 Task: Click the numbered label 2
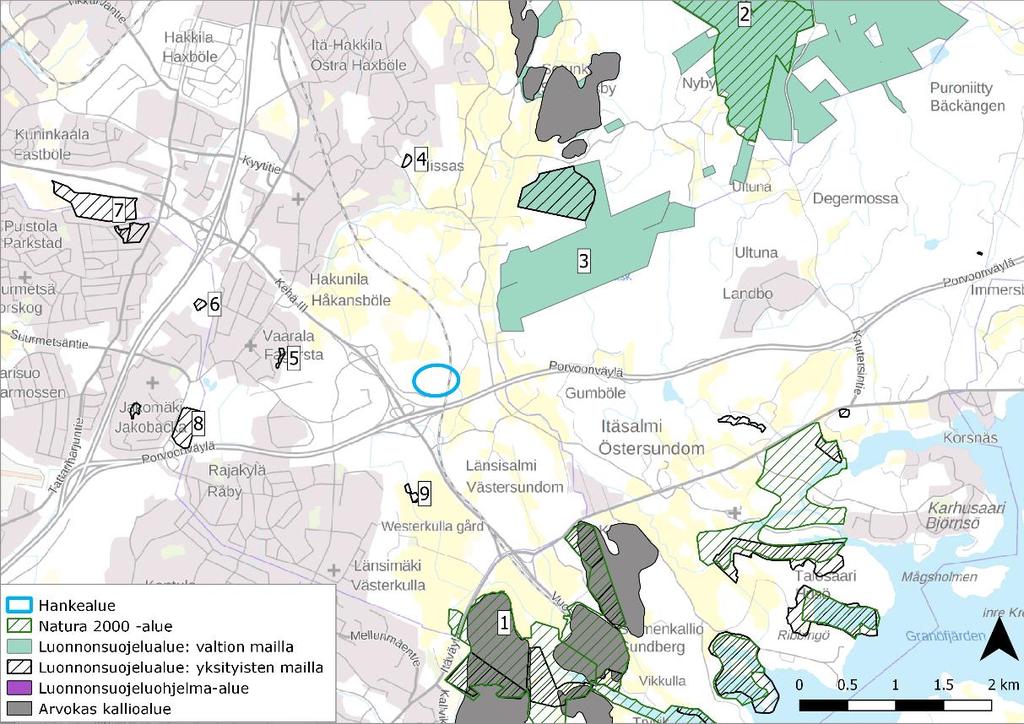point(744,14)
